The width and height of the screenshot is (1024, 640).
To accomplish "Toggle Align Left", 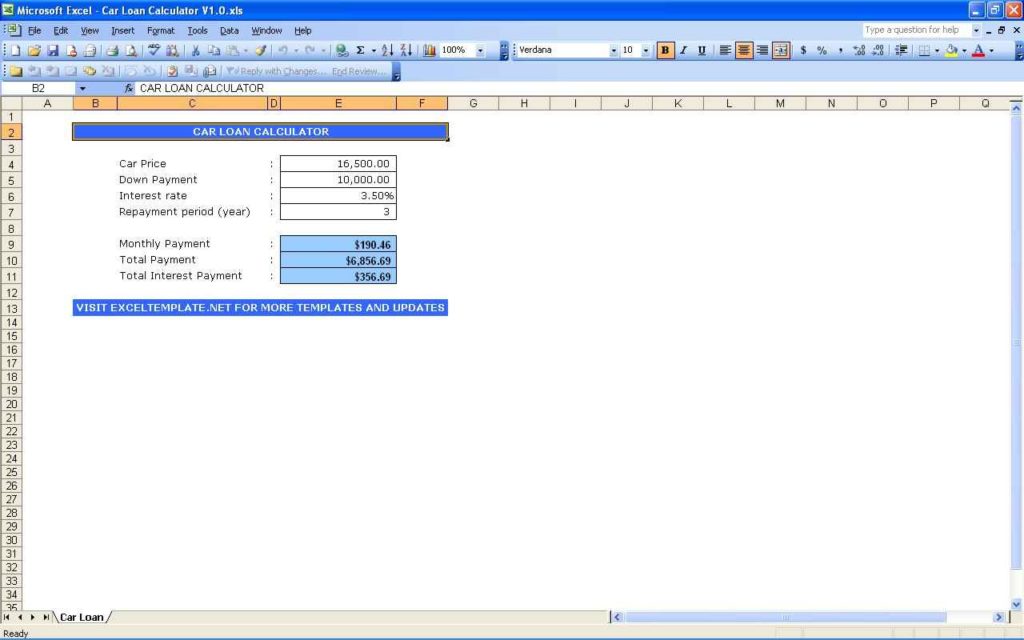I will (x=725, y=50).
